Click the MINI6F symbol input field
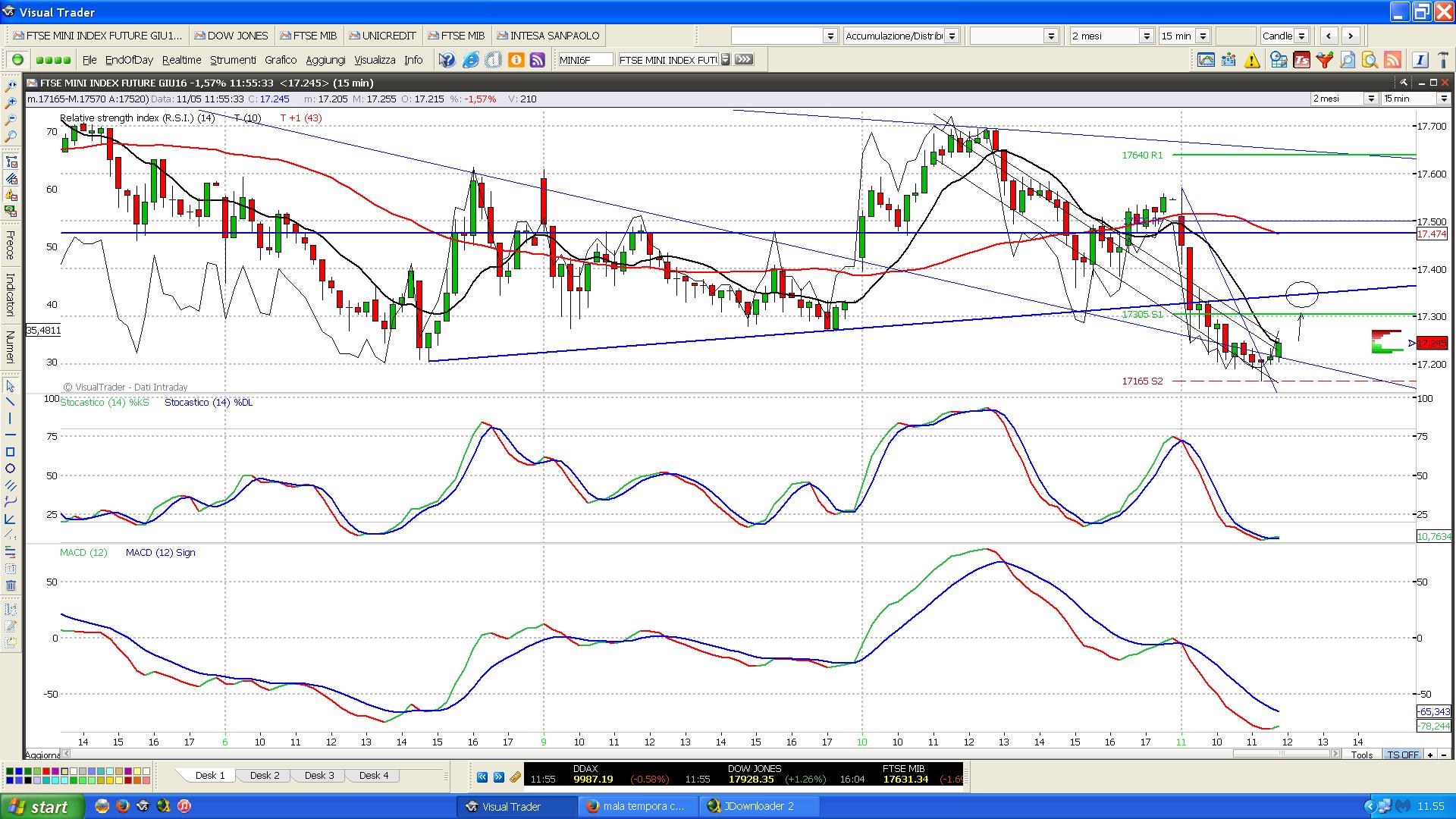 pyautogui.click(x=585, y=59)
